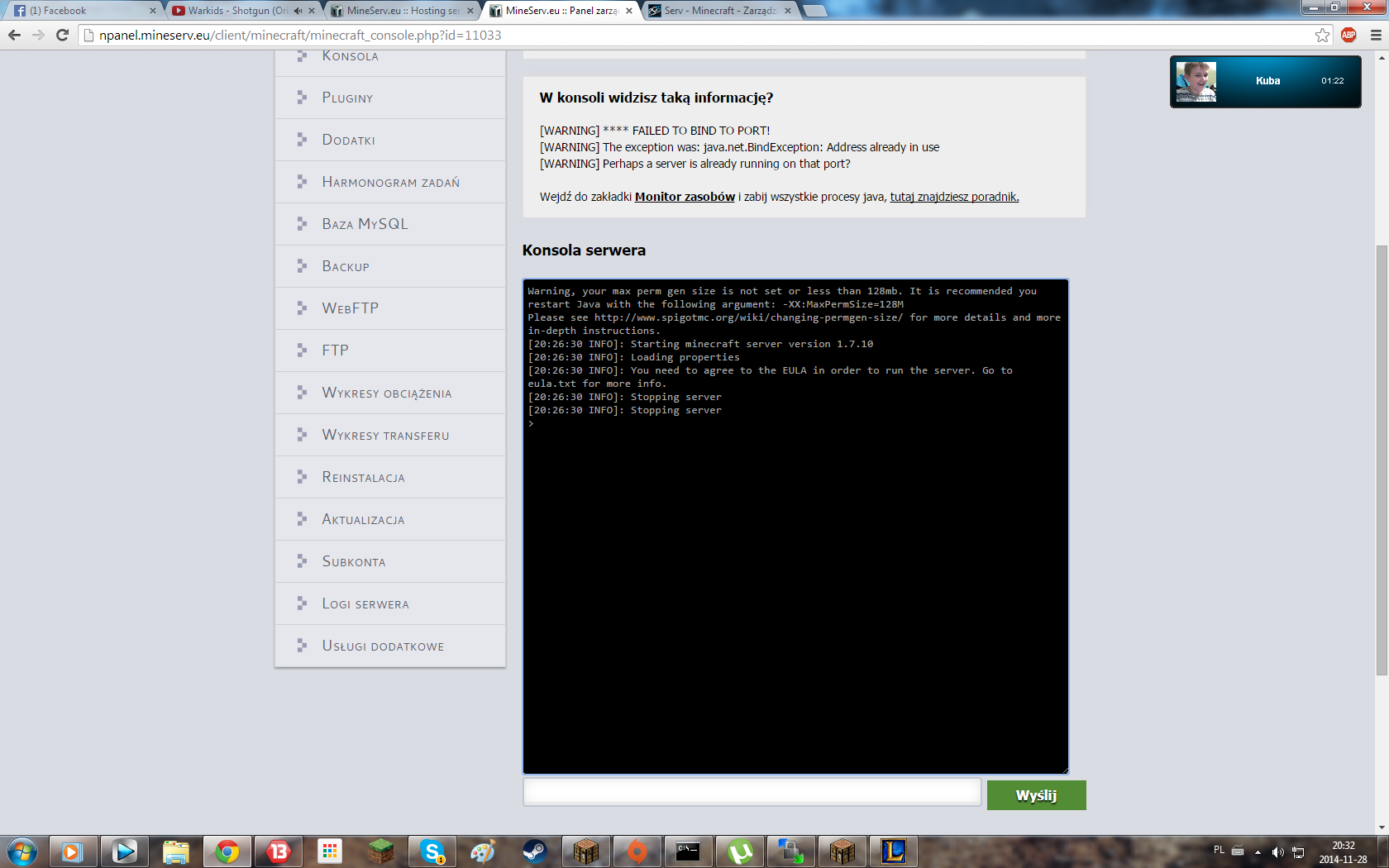Image resolution: width=1389 pixels, height=868 pixels.
Task: Click the volume speaker tray icon
Action: tap(1277, 852)
